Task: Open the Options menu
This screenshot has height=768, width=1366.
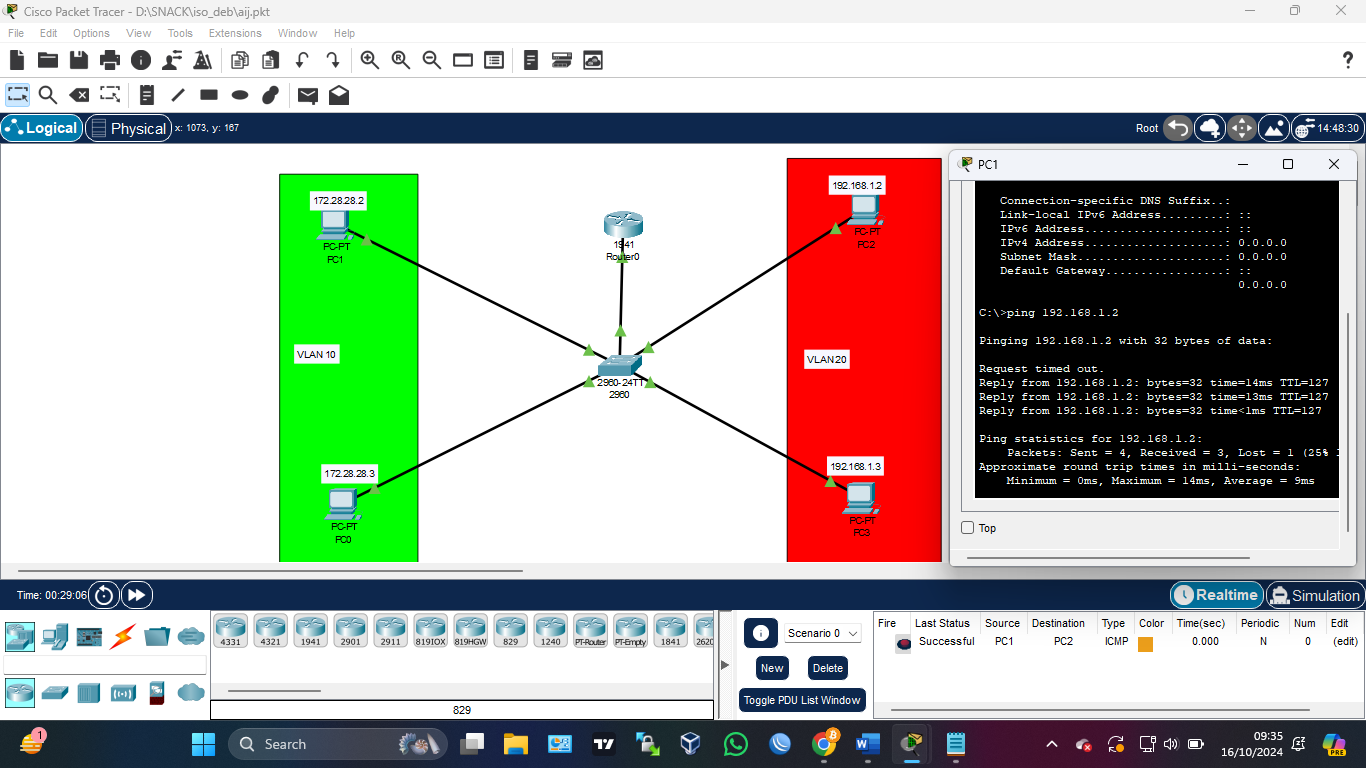Action: tap(91, 33)
